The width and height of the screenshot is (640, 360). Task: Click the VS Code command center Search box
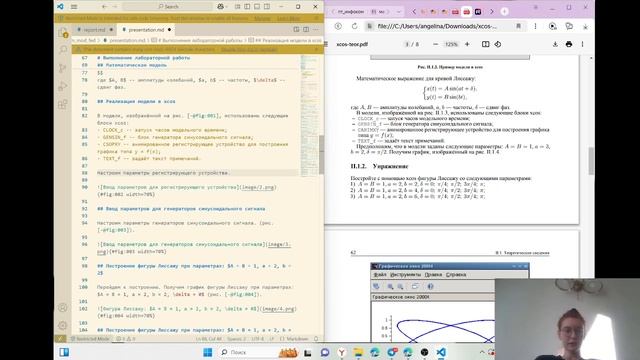coord(168,7)
